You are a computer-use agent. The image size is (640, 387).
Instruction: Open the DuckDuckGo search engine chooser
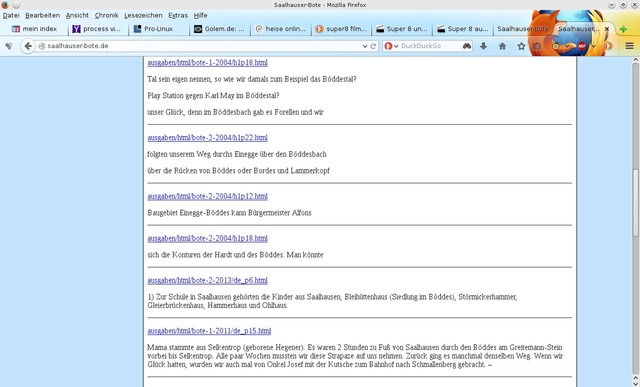point(391,46)
